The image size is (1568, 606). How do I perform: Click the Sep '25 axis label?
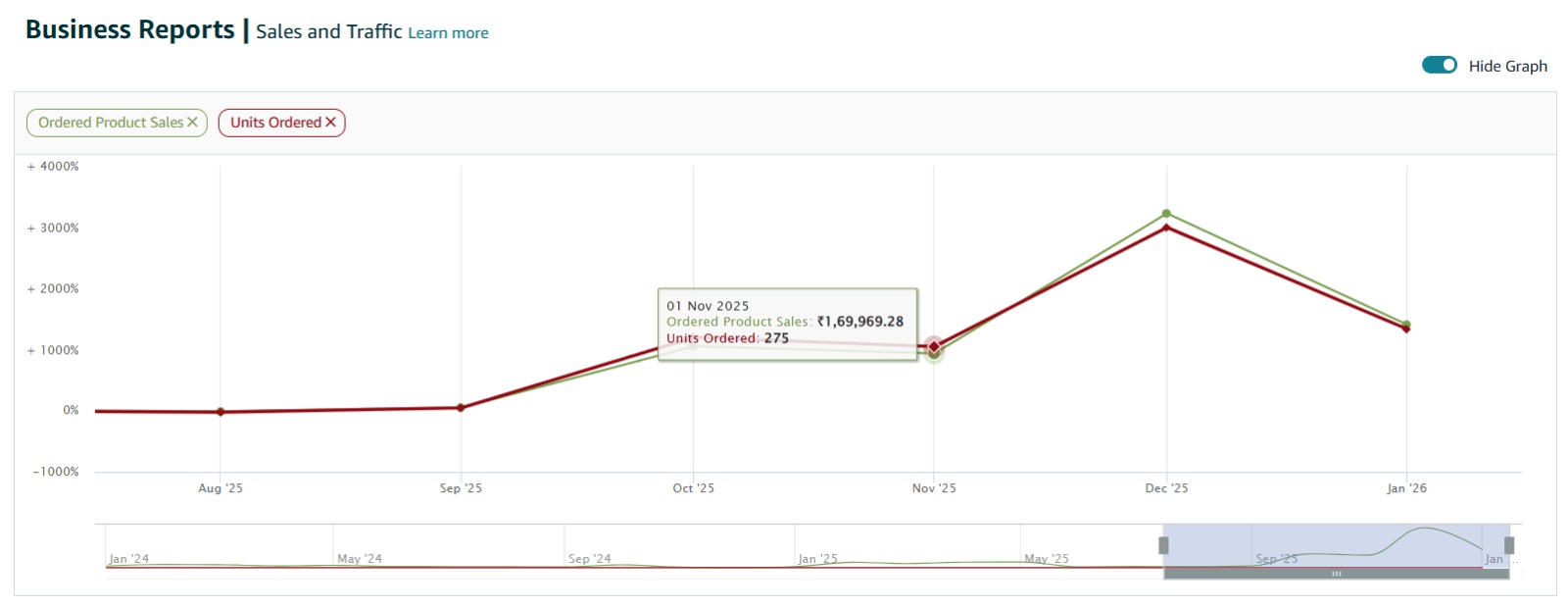(461, 488)
